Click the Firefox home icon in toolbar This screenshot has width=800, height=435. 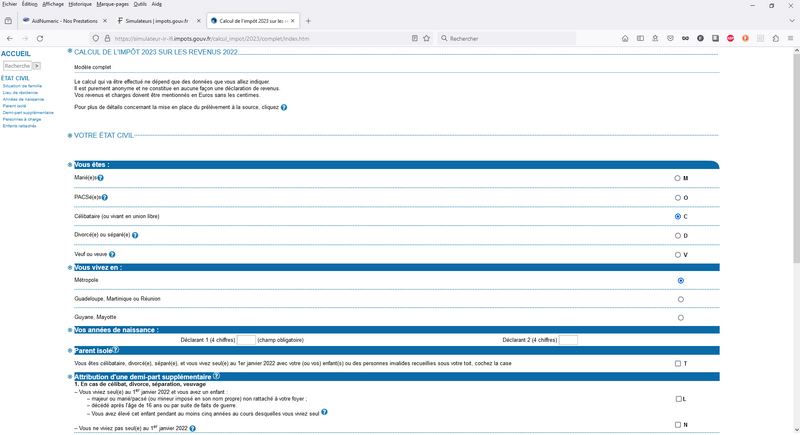click(x=625, y=38)
